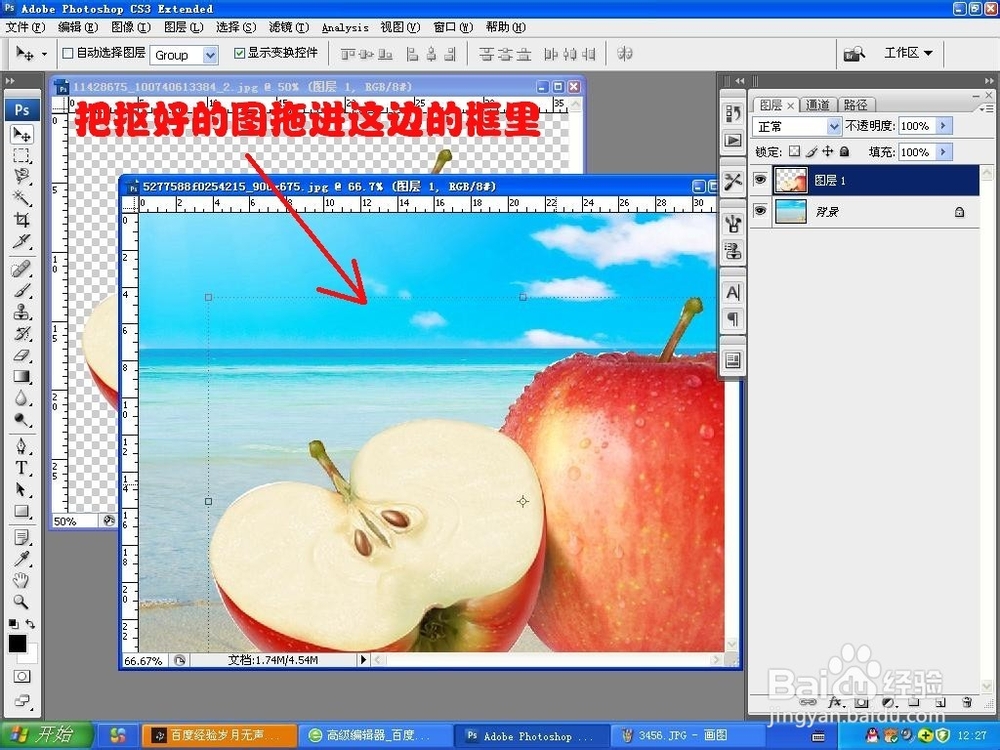
Task: Open the Layers panel flyout menu
Action: click(987, 109)
